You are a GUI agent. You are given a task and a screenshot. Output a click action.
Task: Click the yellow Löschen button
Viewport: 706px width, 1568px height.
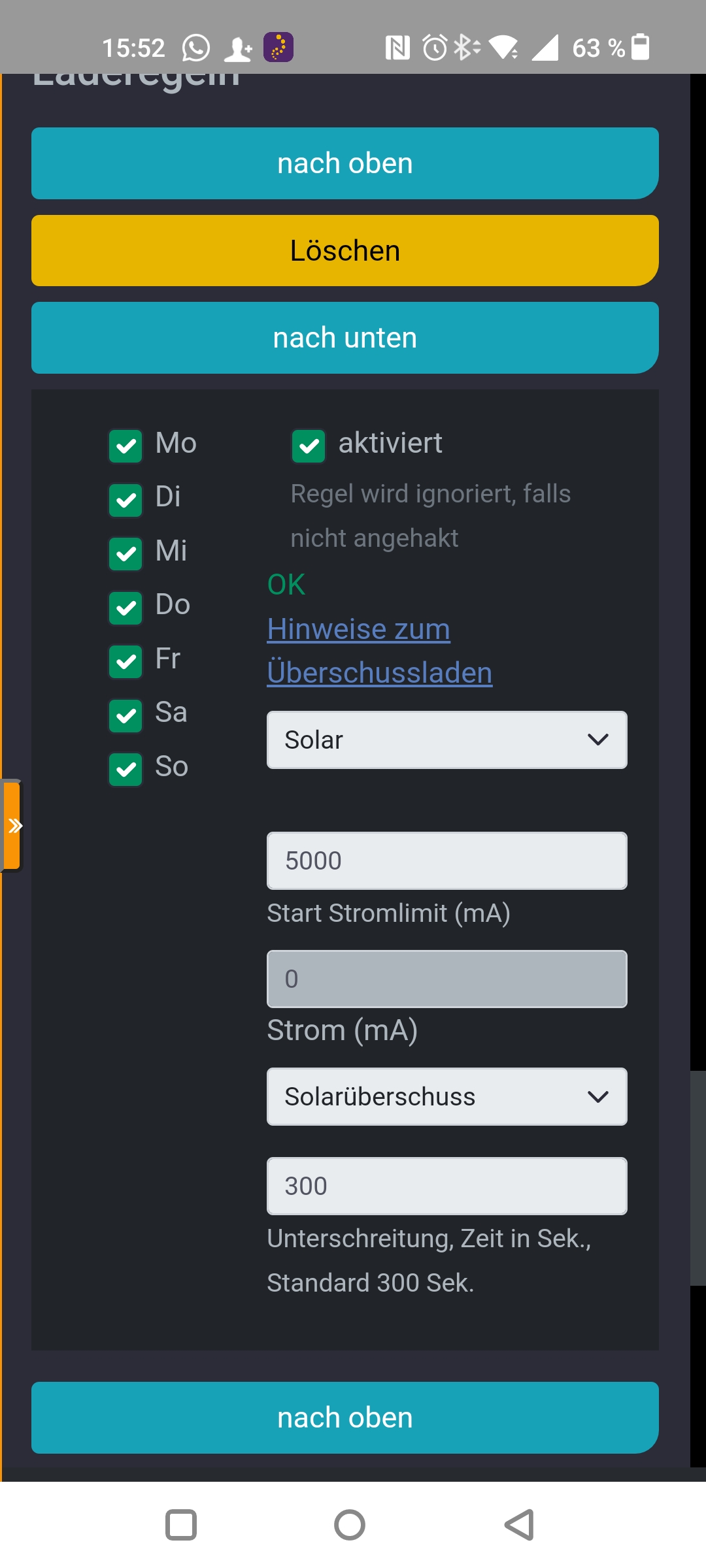tap(345, 251)
